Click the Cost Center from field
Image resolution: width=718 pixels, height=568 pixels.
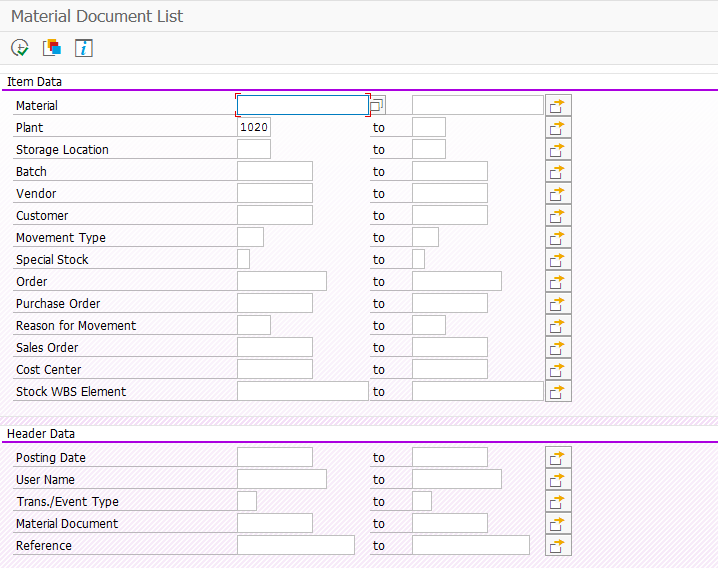pos(275,369)
